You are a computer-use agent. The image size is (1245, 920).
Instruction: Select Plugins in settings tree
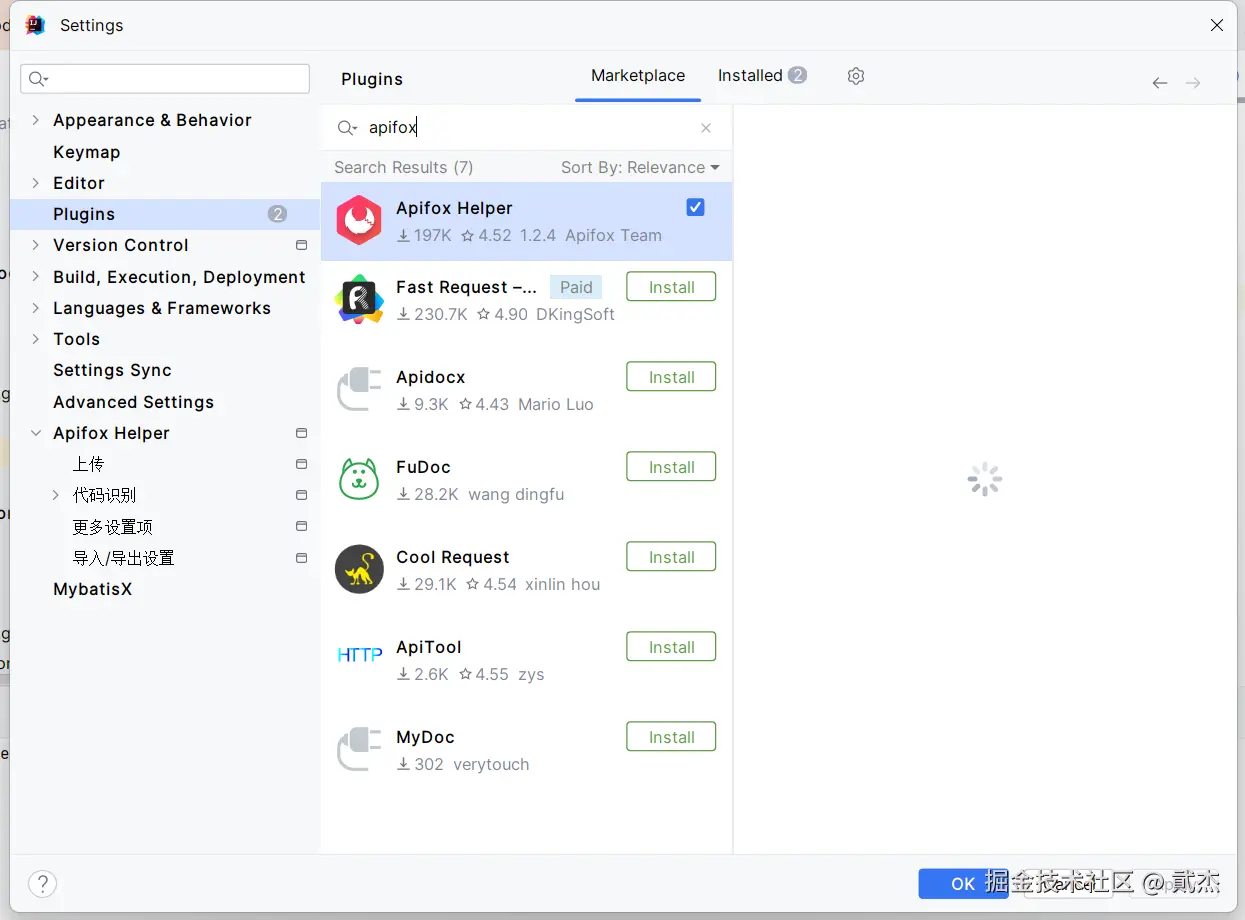pos(165,214)
